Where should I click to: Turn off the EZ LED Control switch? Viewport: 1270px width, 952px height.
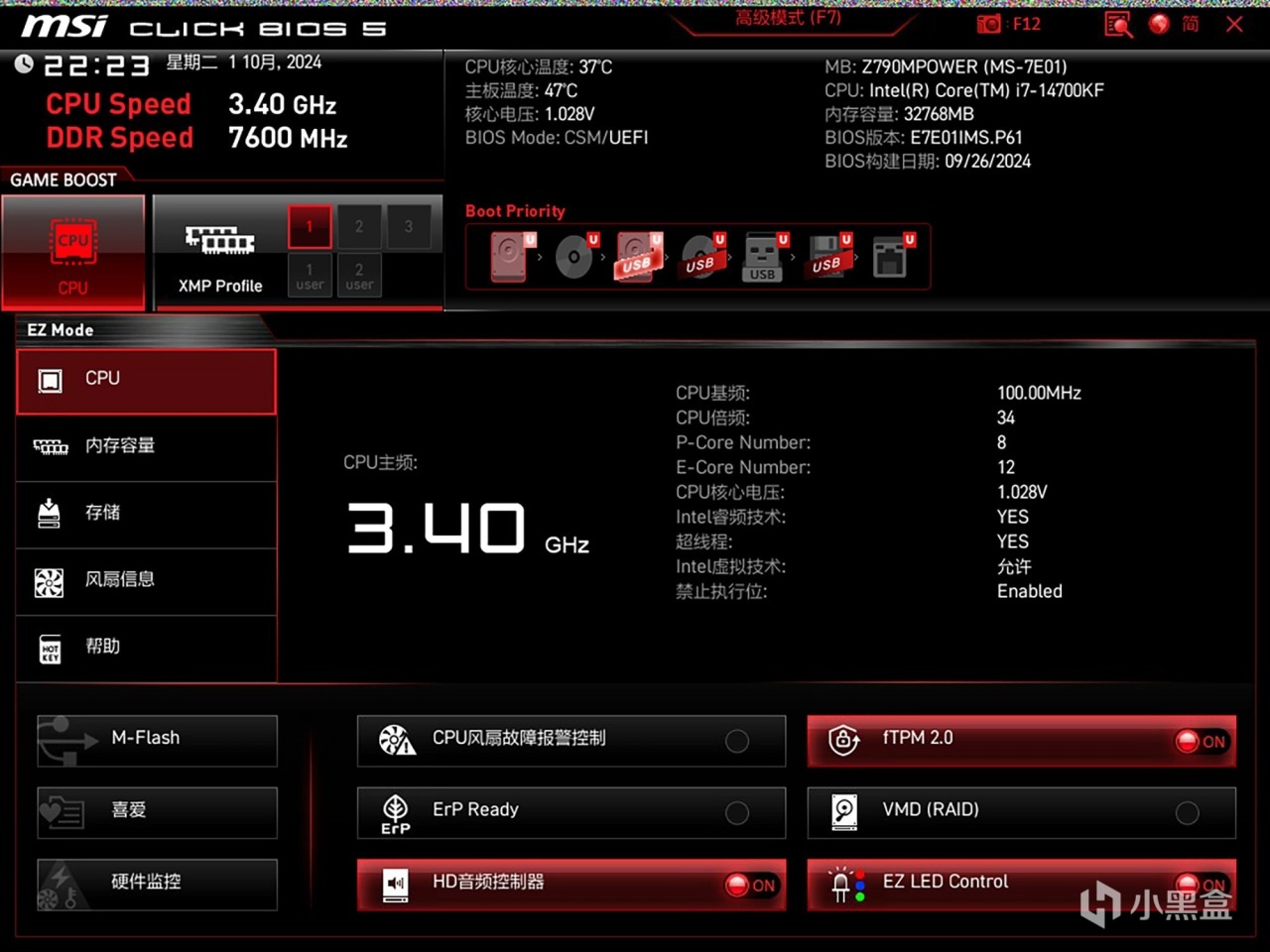point(1202,886)
